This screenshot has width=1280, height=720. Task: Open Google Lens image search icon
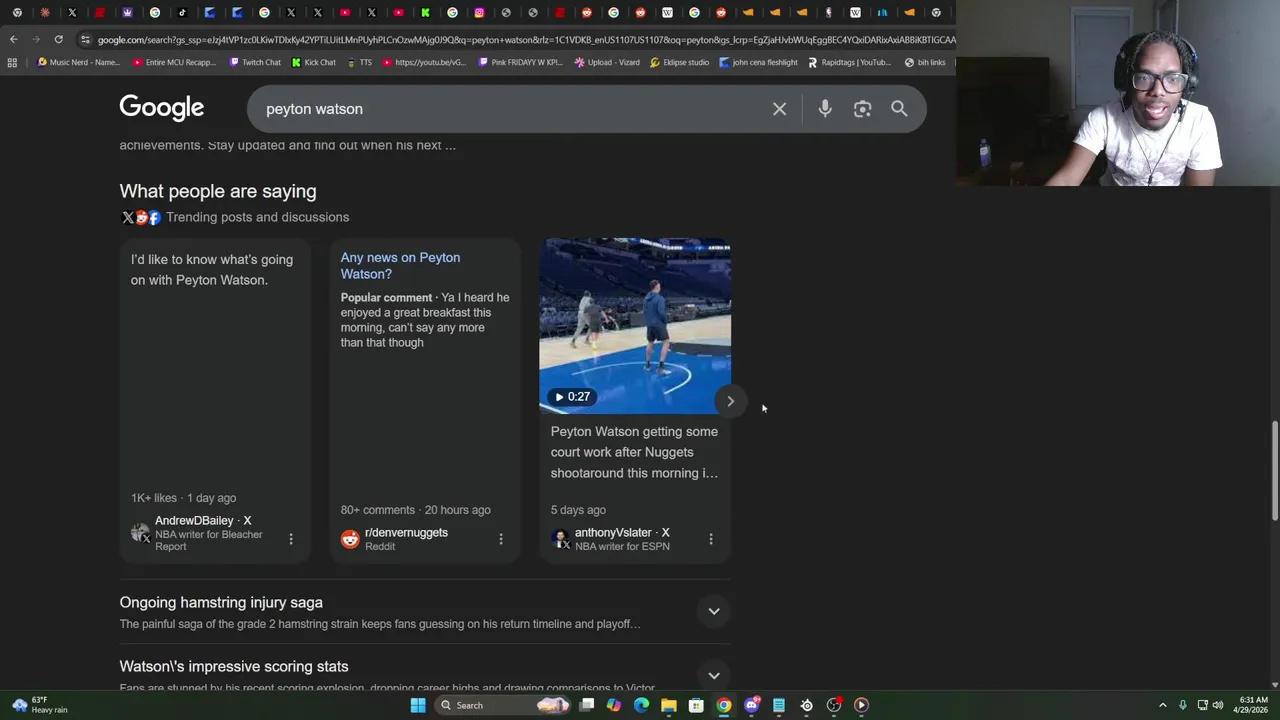pyautogui.click(x=862, y=109)
